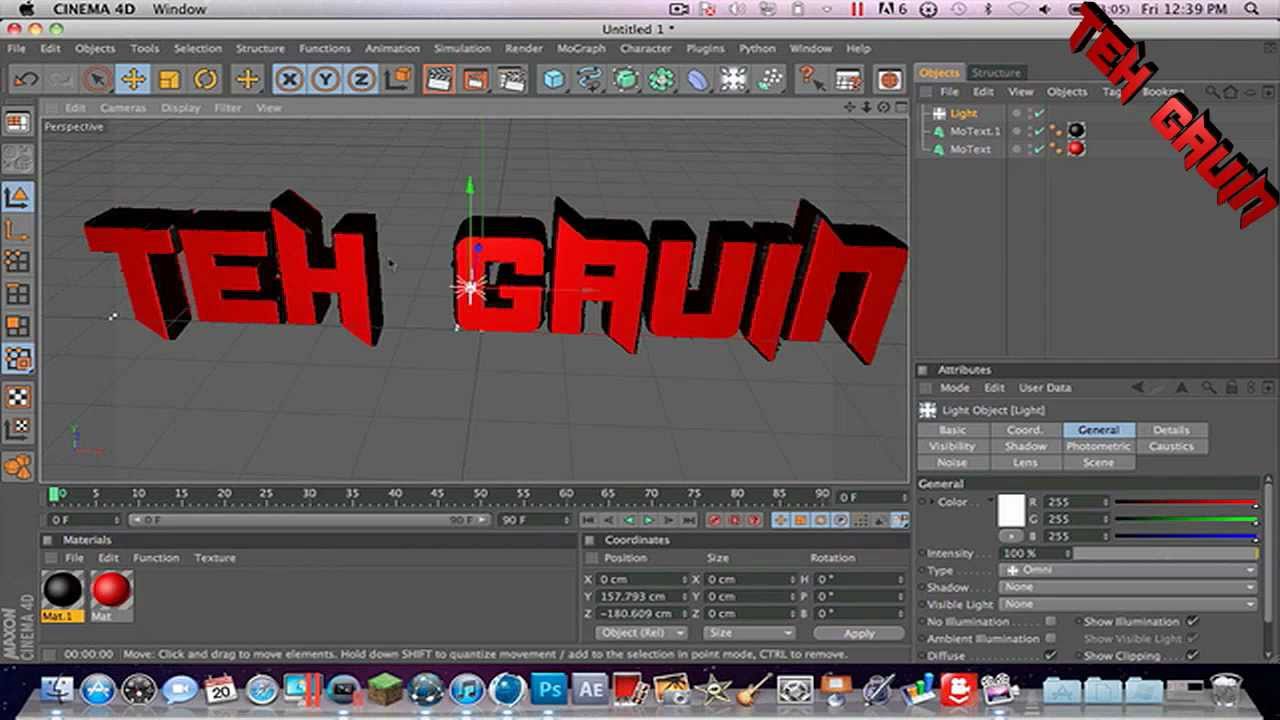Click the Record keyframe red button
This screenshot has width=1280, height=720.
715,520
